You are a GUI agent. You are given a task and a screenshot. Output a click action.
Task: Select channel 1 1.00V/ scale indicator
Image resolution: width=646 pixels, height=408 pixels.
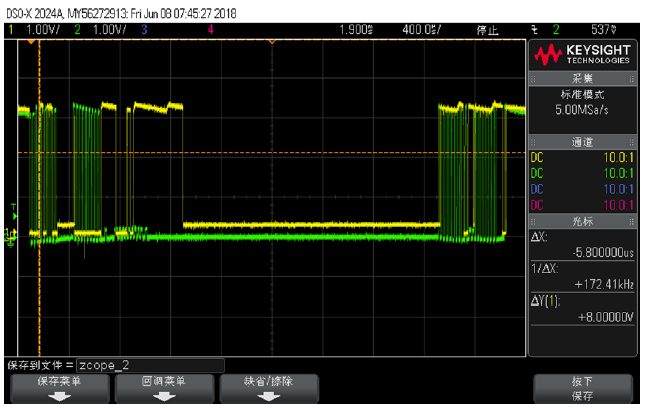point(34,30)
